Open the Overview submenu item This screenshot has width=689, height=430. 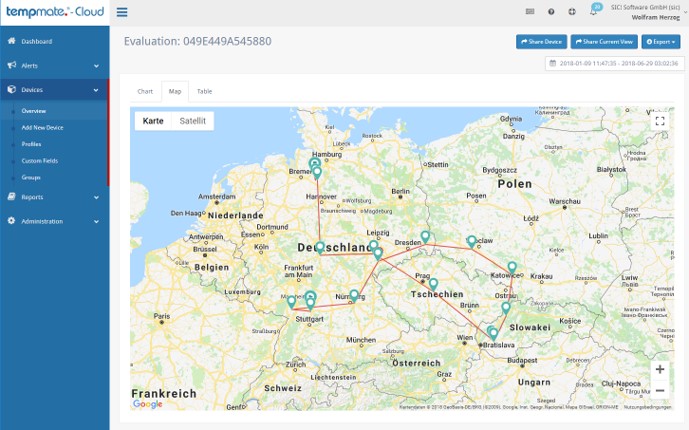34,111
